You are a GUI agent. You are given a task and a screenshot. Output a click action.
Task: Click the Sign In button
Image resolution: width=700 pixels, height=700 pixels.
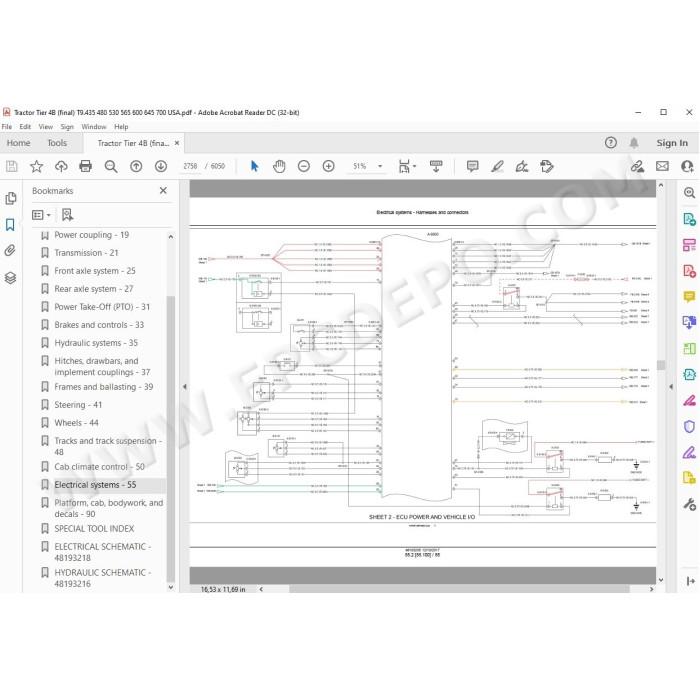coord(672,143)
